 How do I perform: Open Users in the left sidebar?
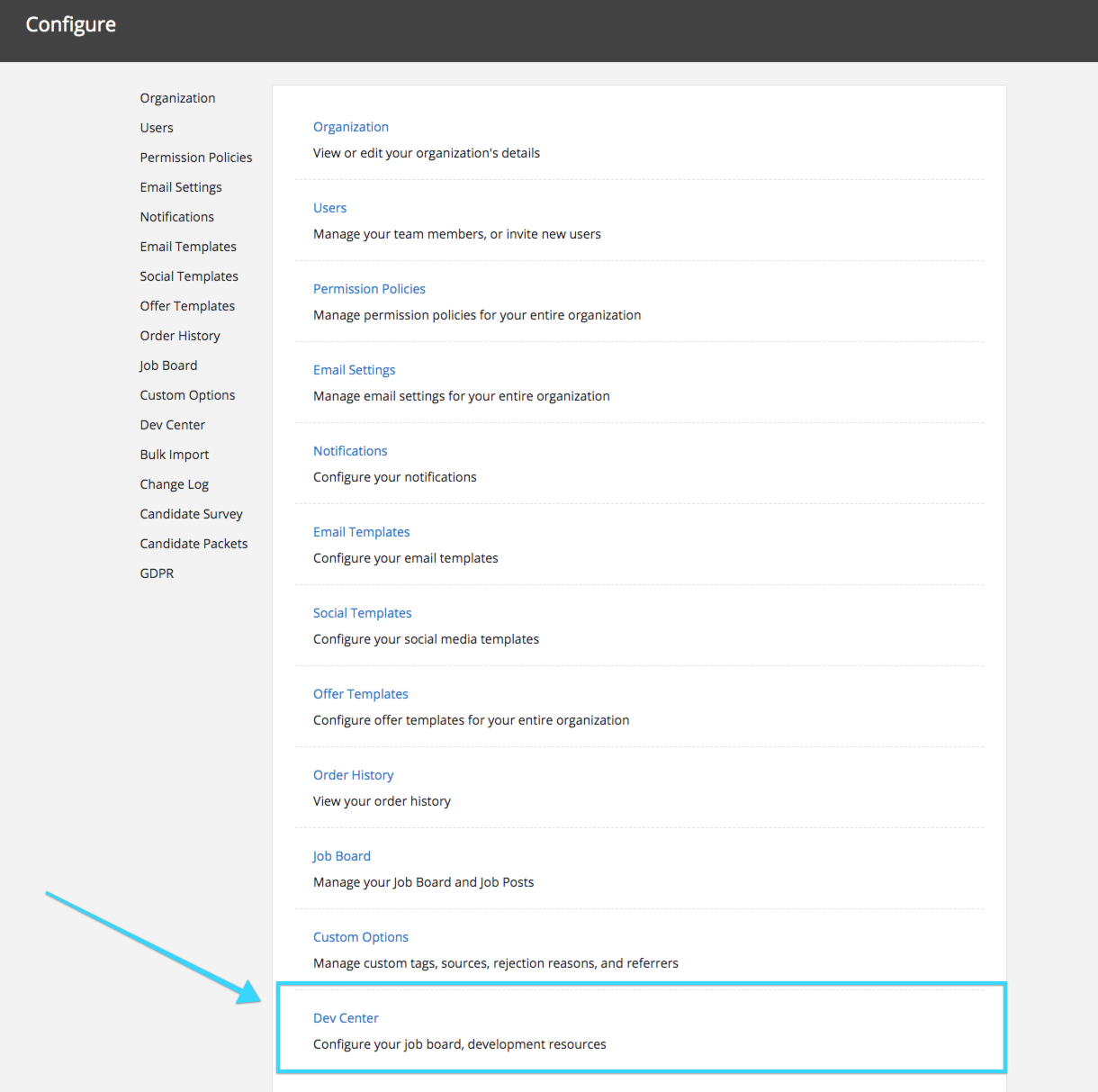[157, 128]
